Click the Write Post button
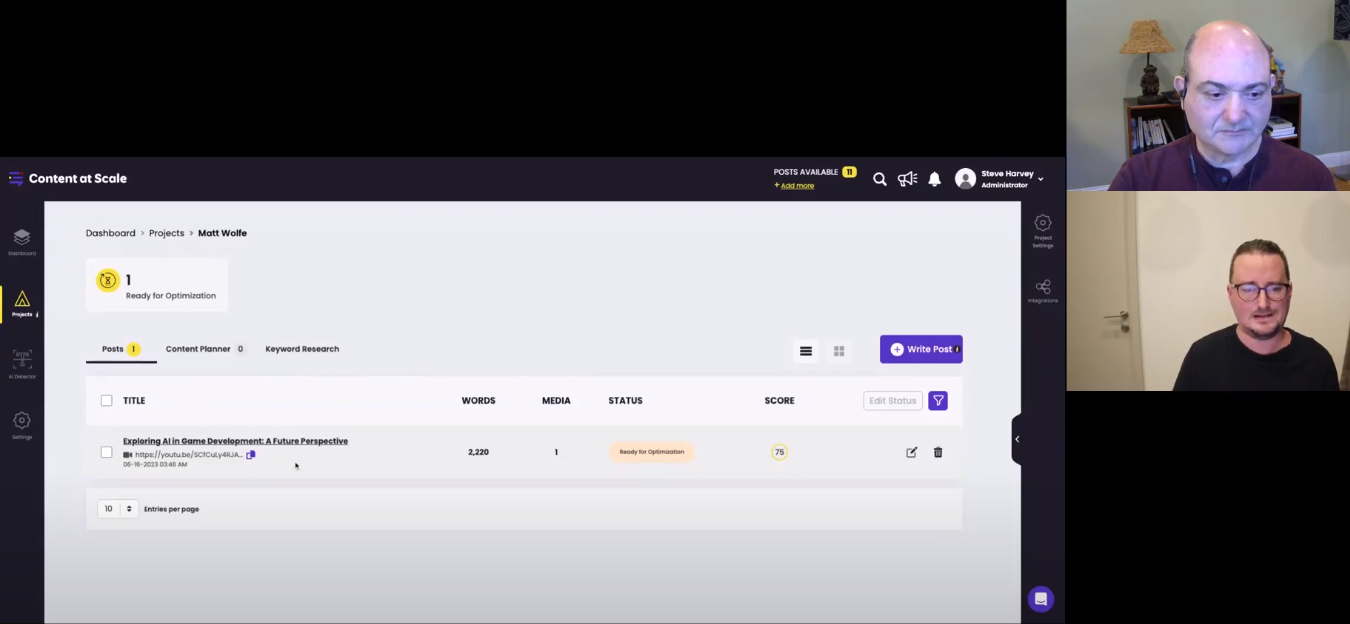The image size is (1350, 624). click(x=920, y=348)
